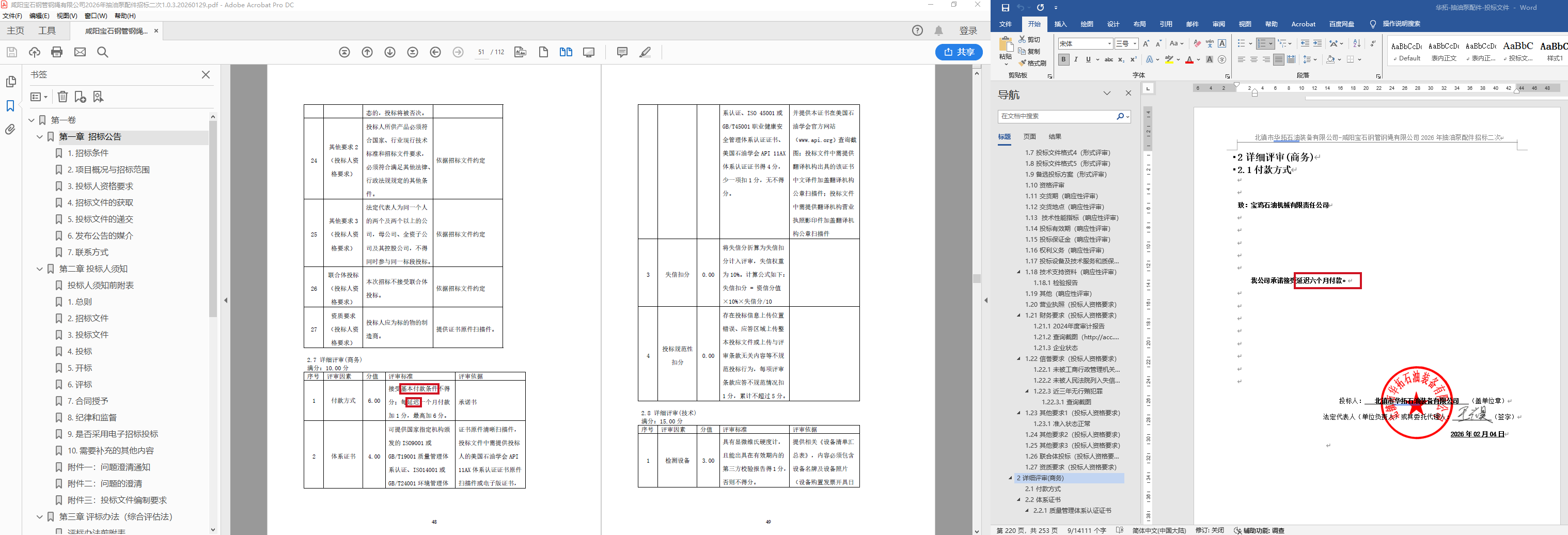Toggle justify alignment in Word
Screen dimensions: 1568x535
point(1278,60)
